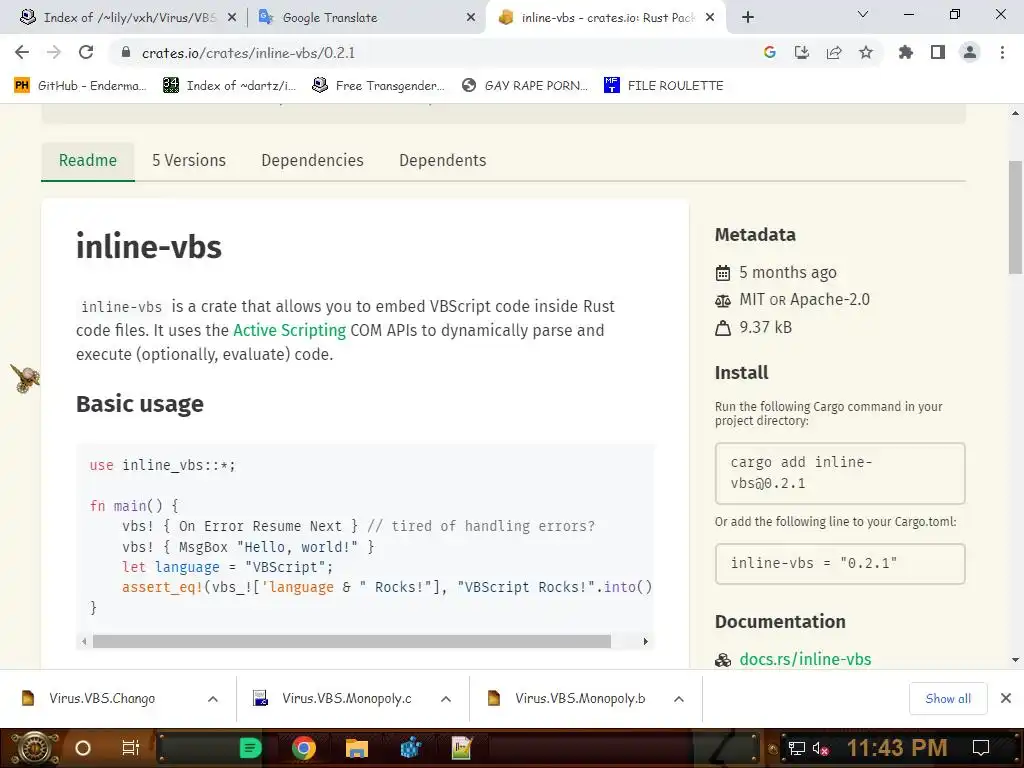Open the notepad app on taskbar

tap(462, 748)
